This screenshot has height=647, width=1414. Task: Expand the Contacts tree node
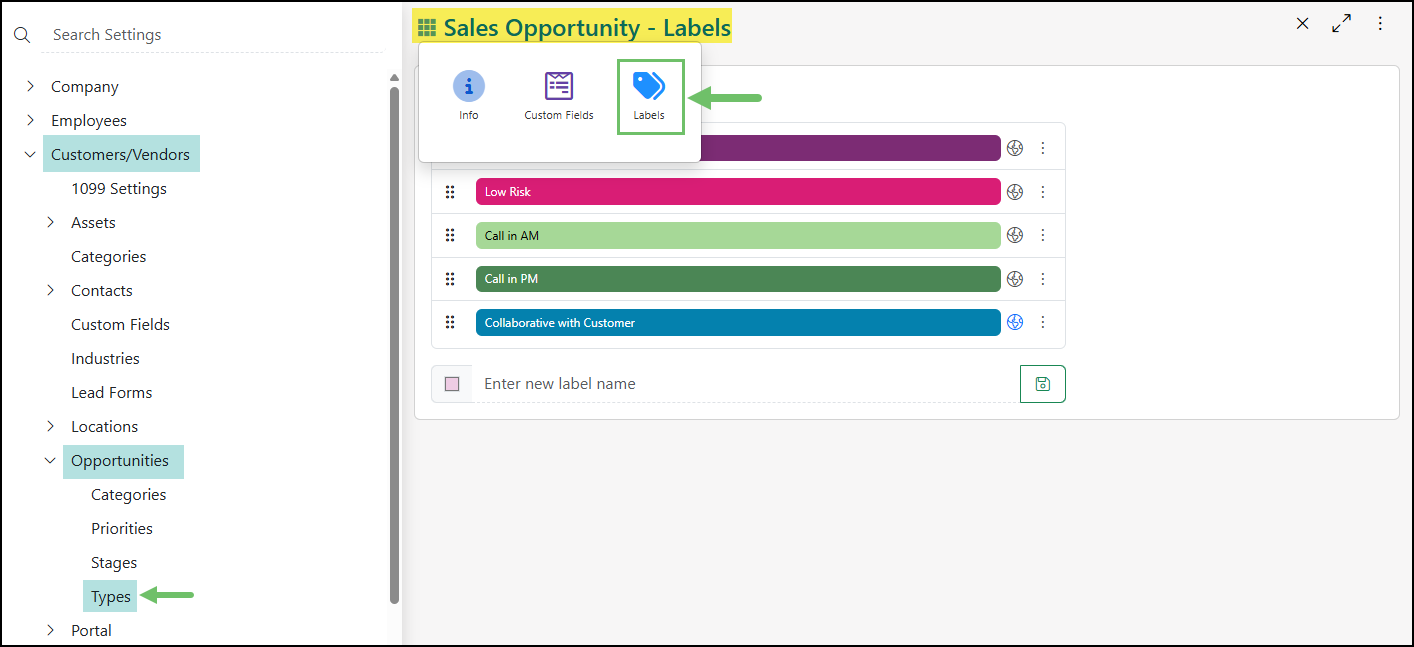[x=50, y=291]
